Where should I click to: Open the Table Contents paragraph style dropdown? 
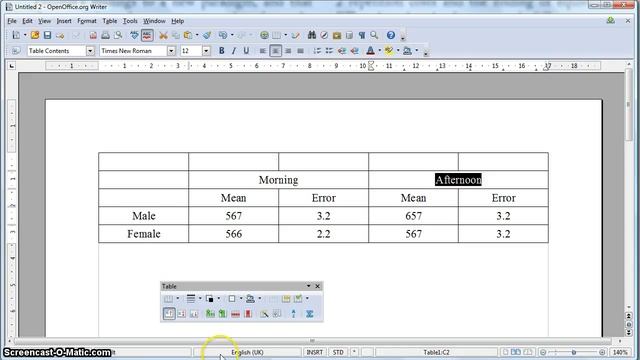pyautogui.click(x=90, y=51)
